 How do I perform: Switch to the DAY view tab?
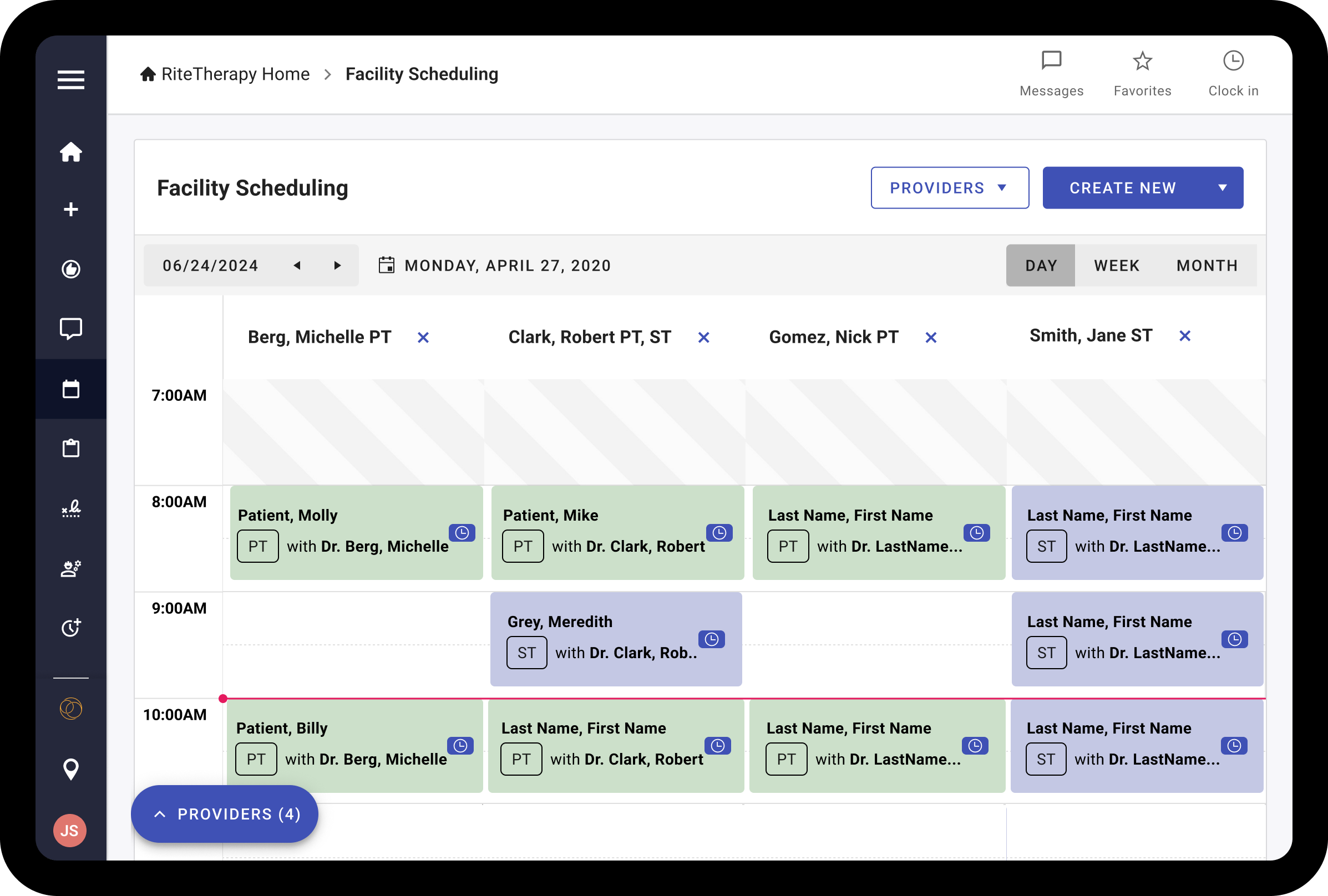coord(1041,266)
